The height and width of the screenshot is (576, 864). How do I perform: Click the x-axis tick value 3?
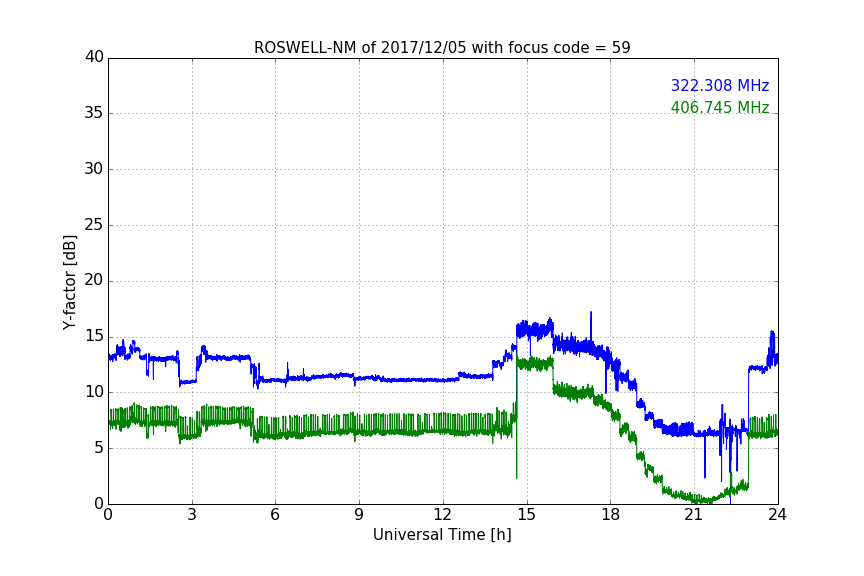point(192,515)
